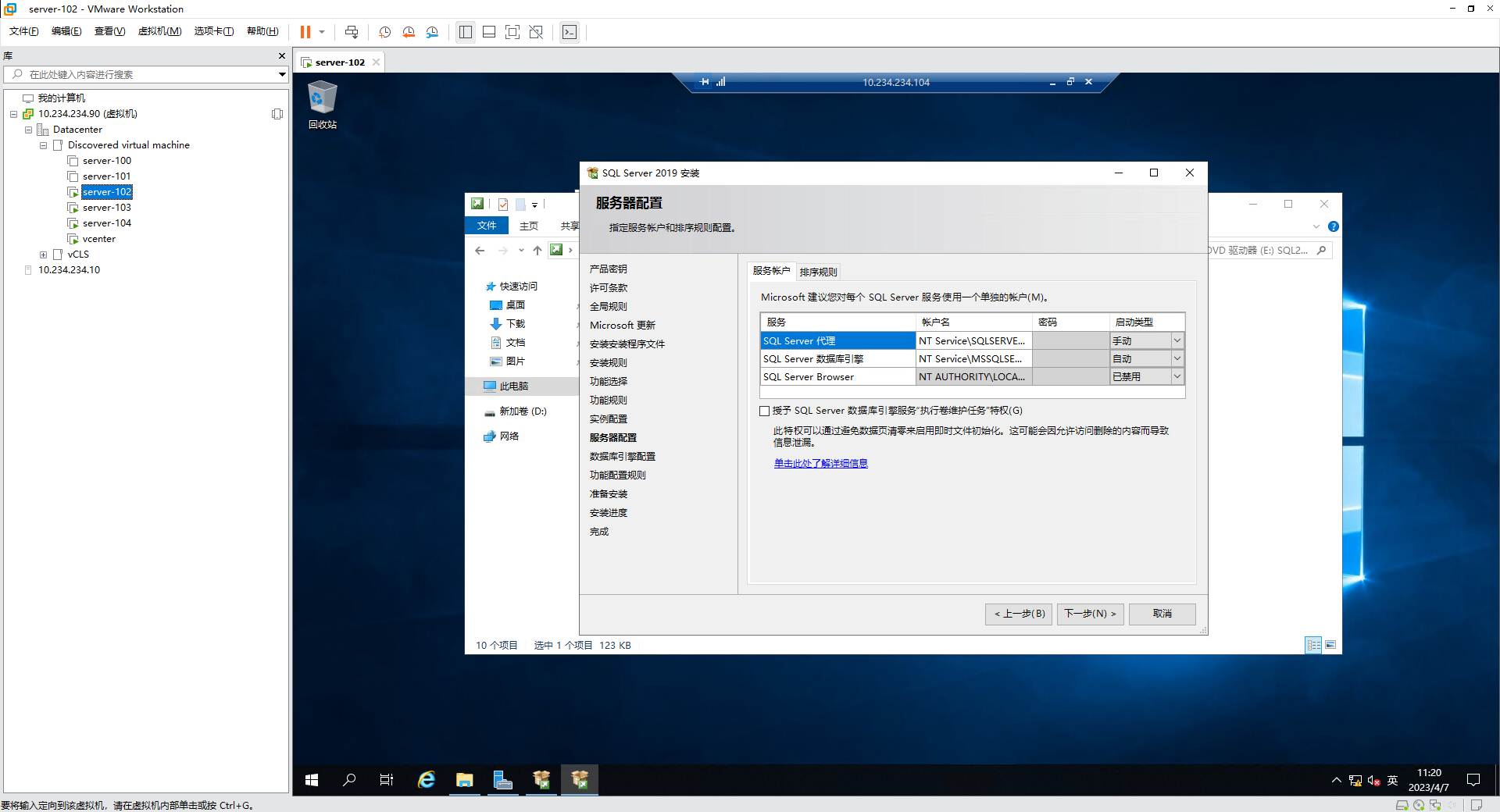1500x812 pixels.
Task: Collapse the Discovered virtual machine tree node
Action: (44, 145)
